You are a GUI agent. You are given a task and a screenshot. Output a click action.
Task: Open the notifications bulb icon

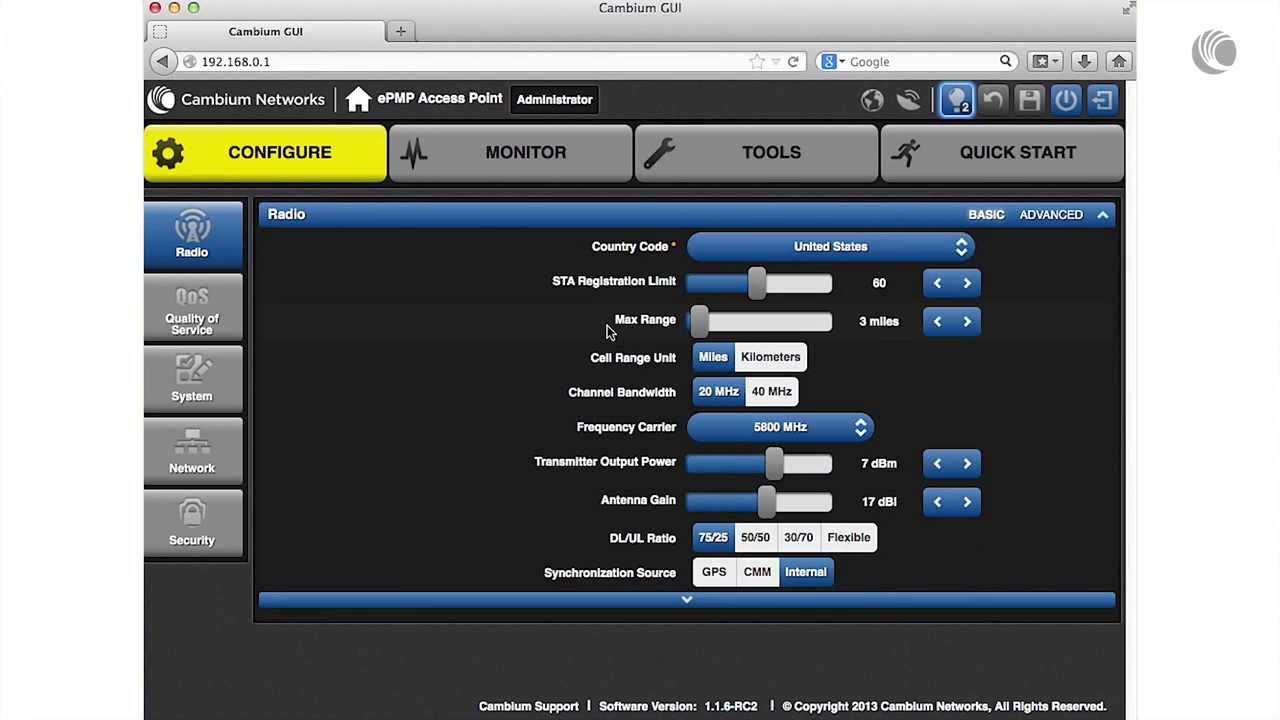coord(957,100)
